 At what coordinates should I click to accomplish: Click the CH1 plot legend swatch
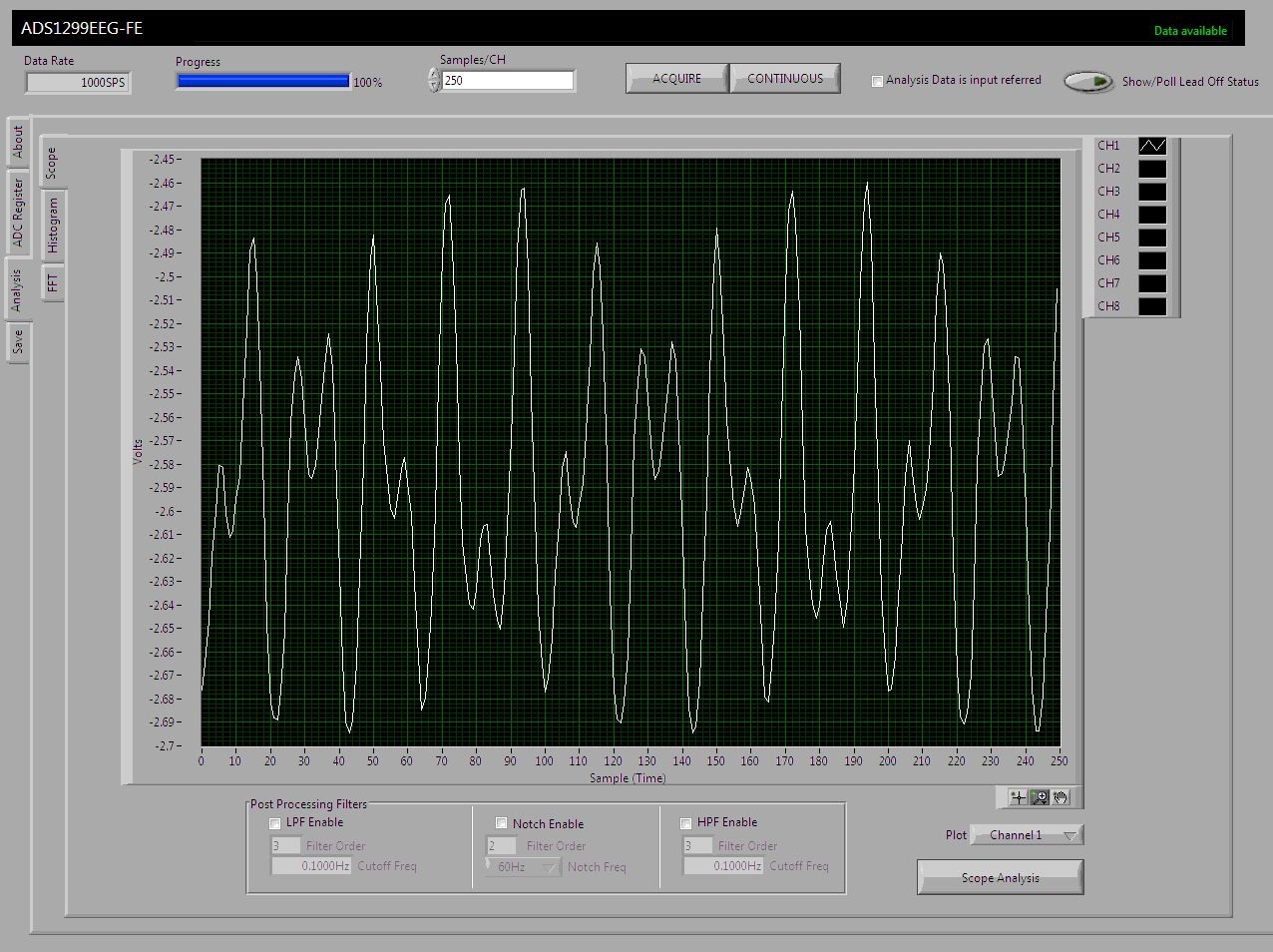point(1152,146)
